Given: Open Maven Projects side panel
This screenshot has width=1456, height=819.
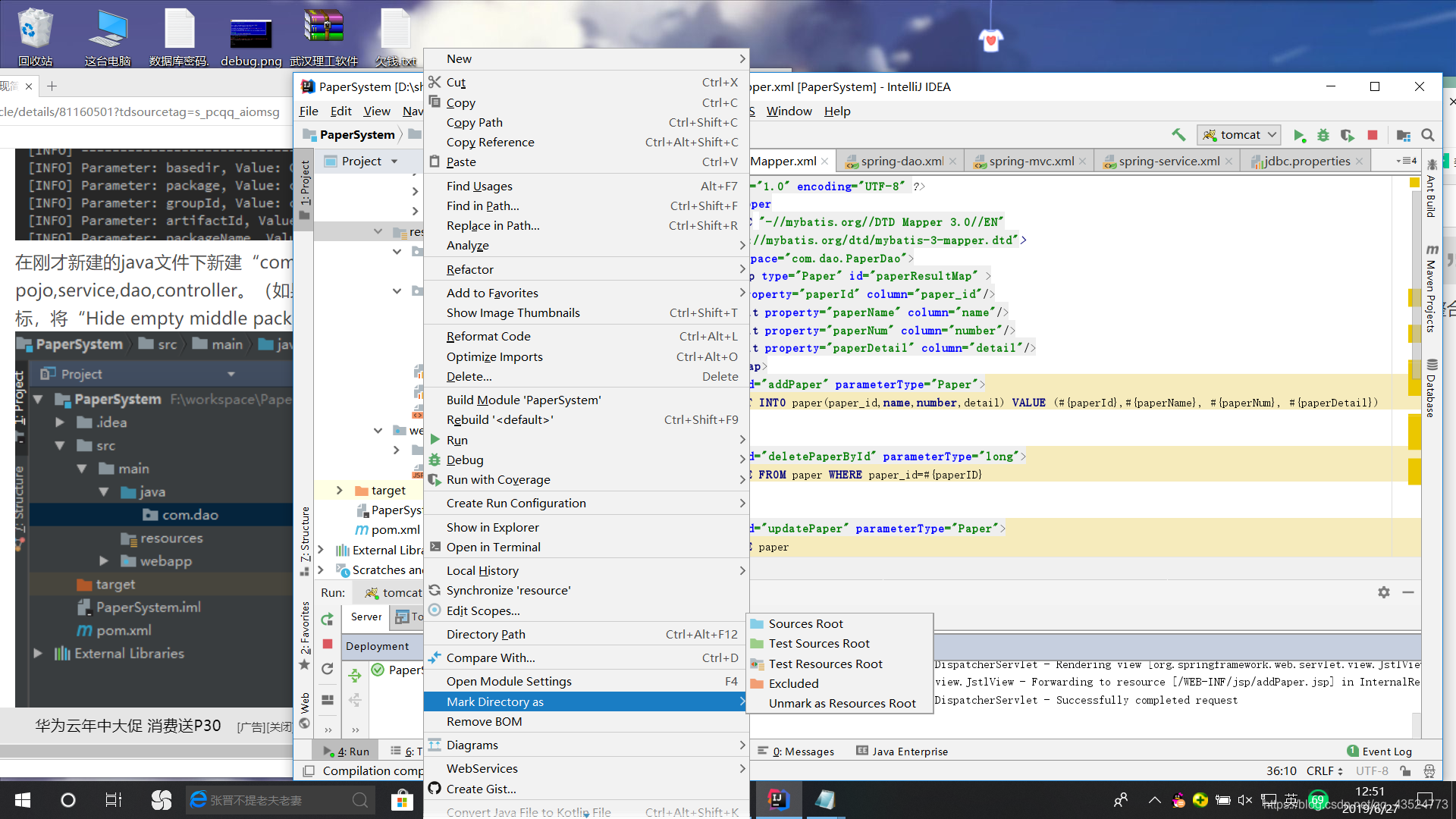Looking at the screenshot, I should pyautogui.click(x=1431, y=288).
